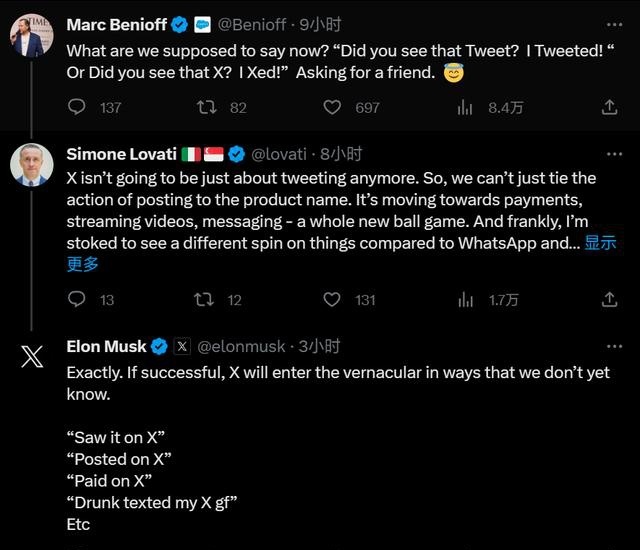
Task: Expand Simone Lovati's tweet with 显示更多
Action: [599, 242]
